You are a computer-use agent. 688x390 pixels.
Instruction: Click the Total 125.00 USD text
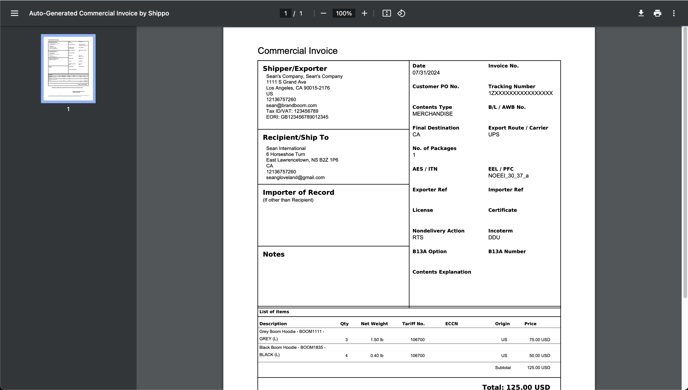(516, 387)
